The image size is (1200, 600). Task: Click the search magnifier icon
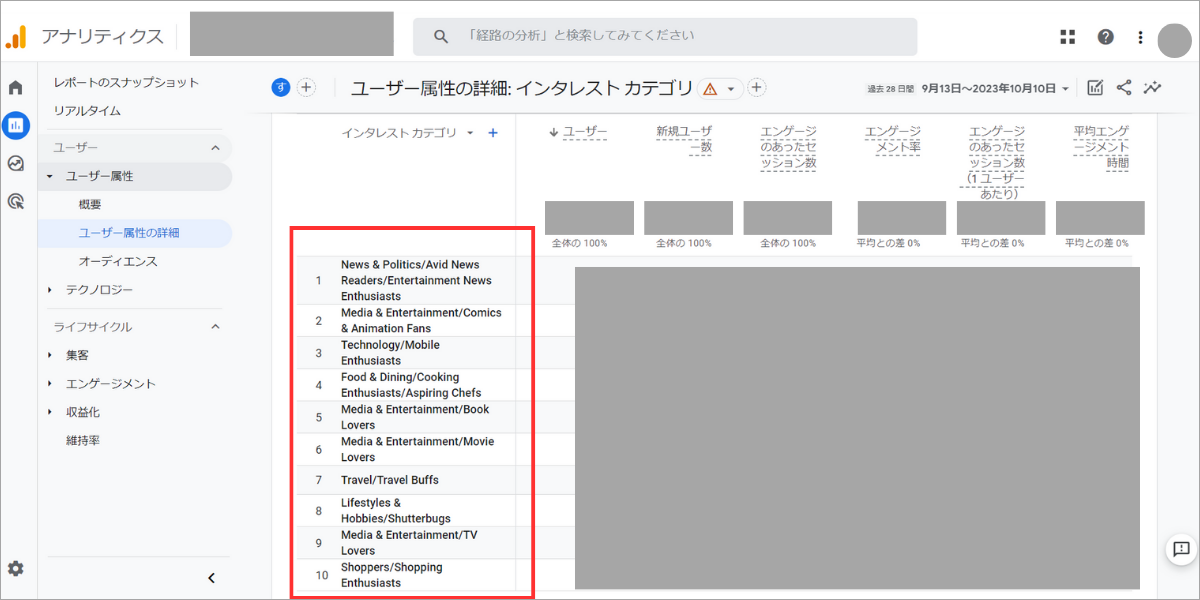coord(441,37)
